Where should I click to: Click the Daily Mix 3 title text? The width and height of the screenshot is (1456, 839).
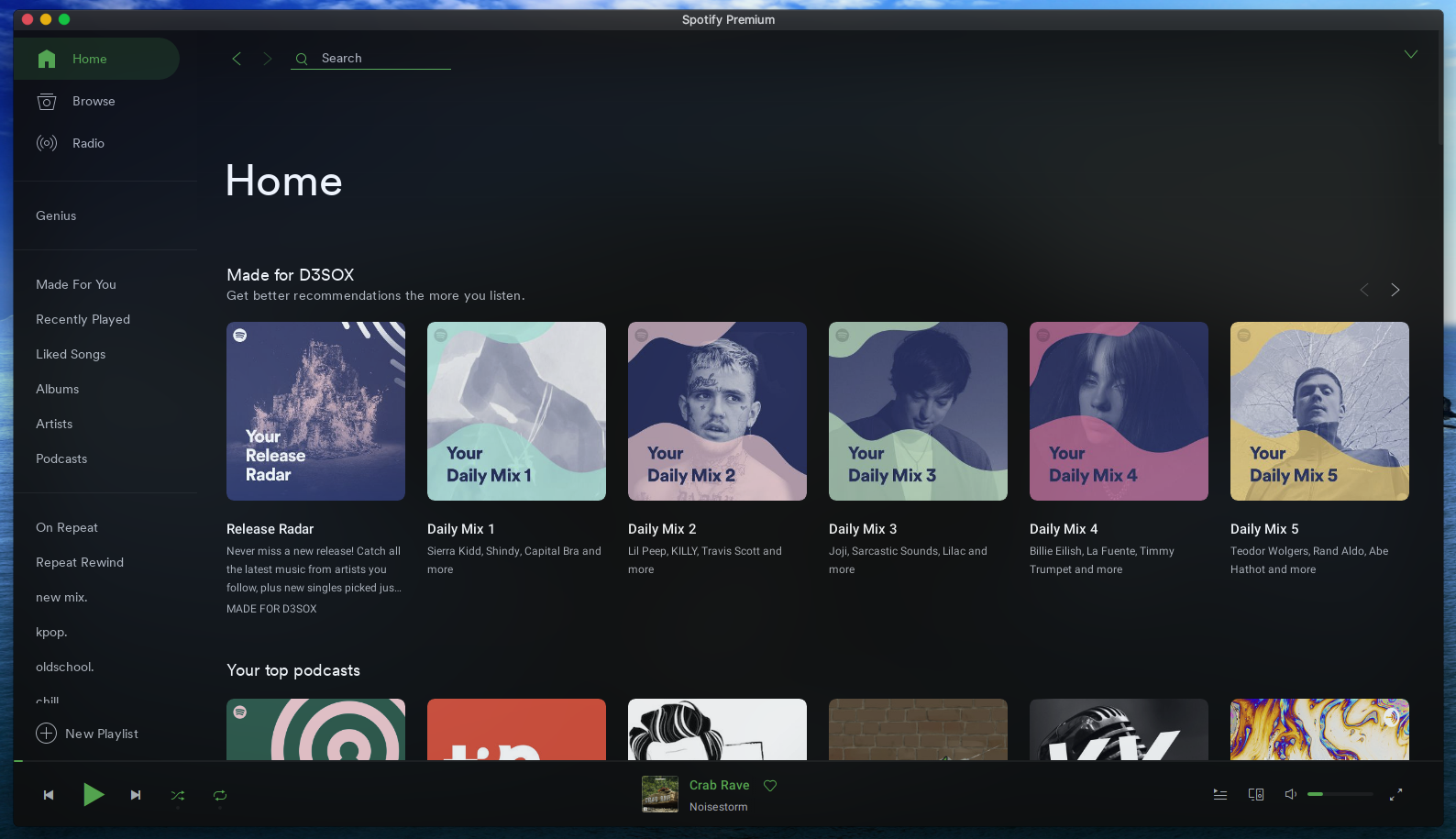(863, 529)
